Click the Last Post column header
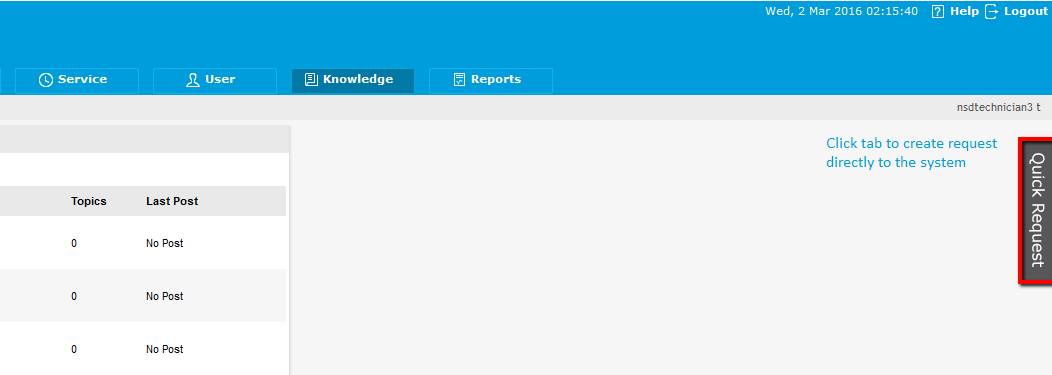The width and height of the screenshot is (1052, 375). click(172, 201)
